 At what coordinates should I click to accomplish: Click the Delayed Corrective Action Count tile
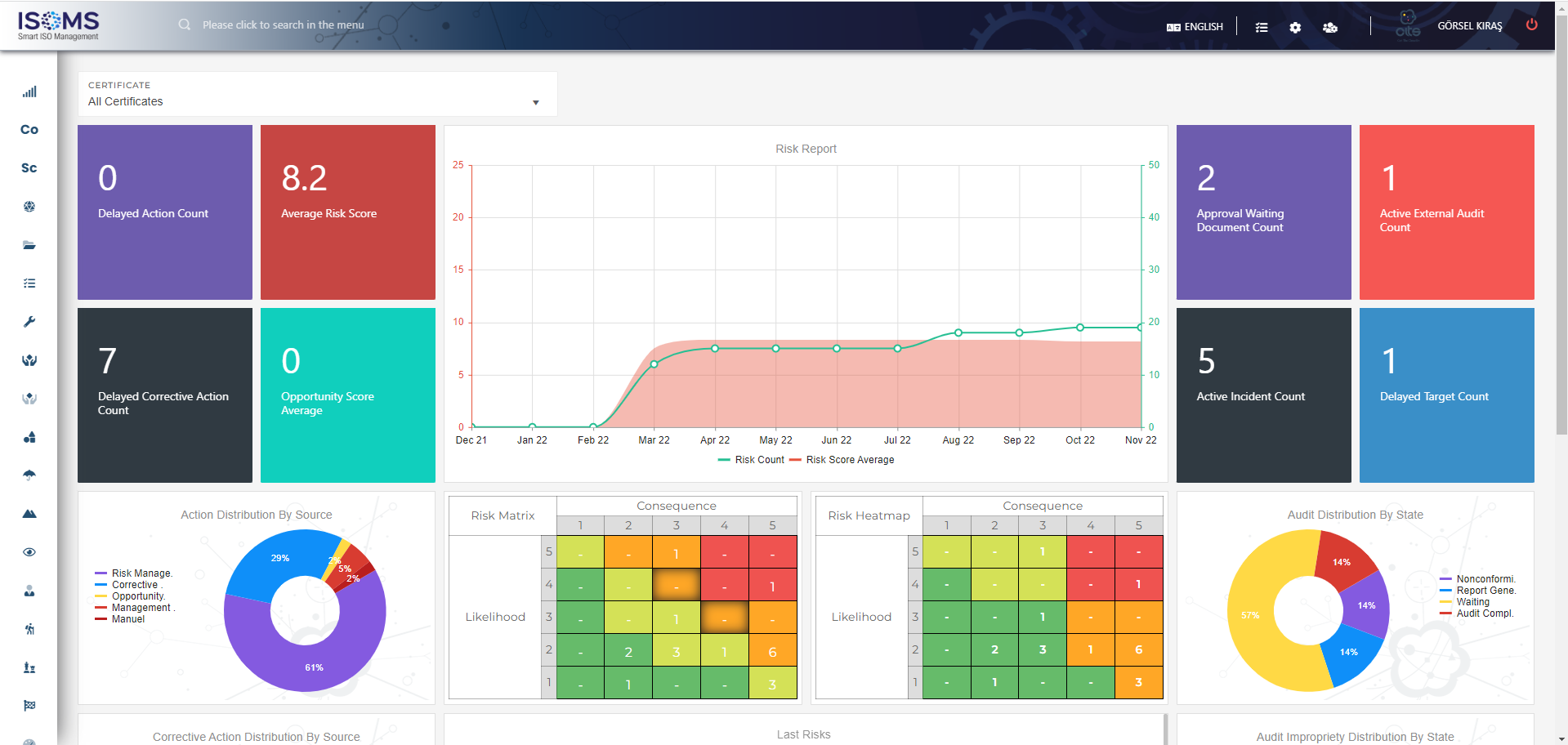164,395
